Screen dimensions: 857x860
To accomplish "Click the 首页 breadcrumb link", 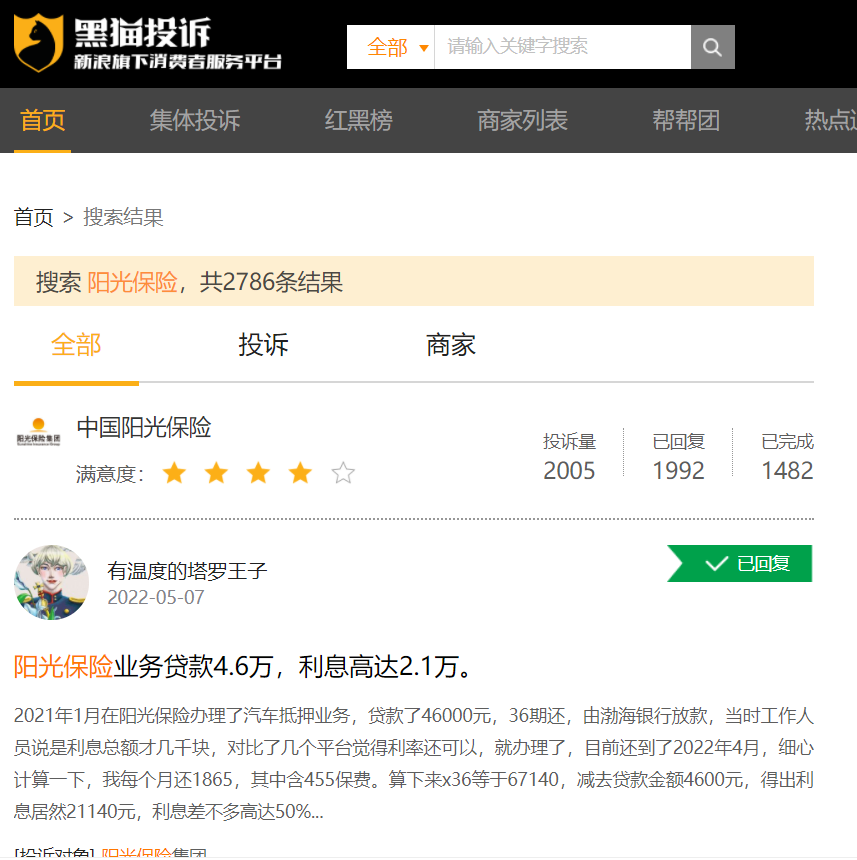I will point(33,217).
